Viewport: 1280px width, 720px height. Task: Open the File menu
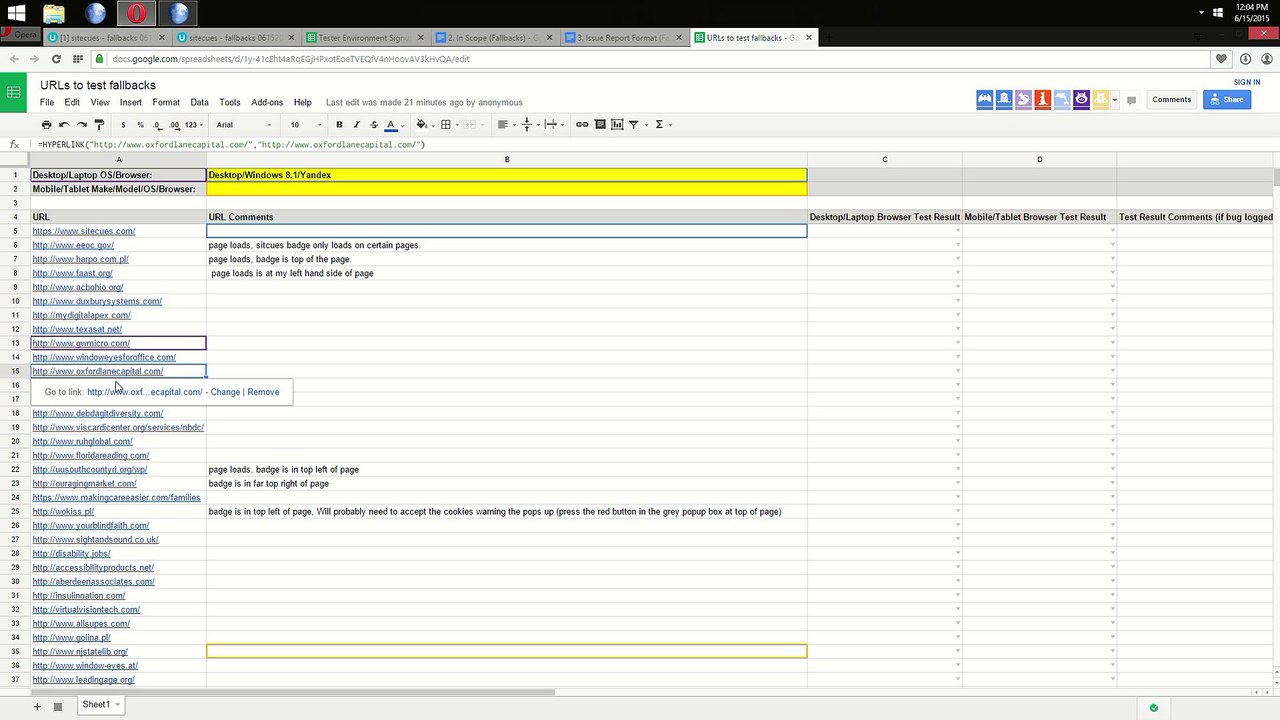(47, 102)
